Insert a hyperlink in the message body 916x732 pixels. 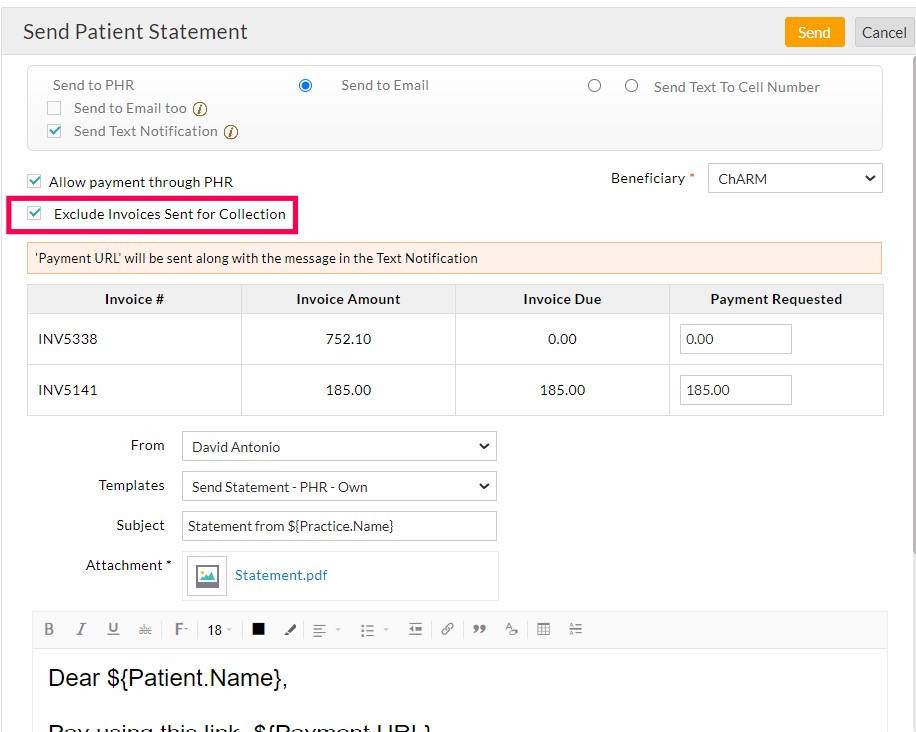(x=447, y=629)
